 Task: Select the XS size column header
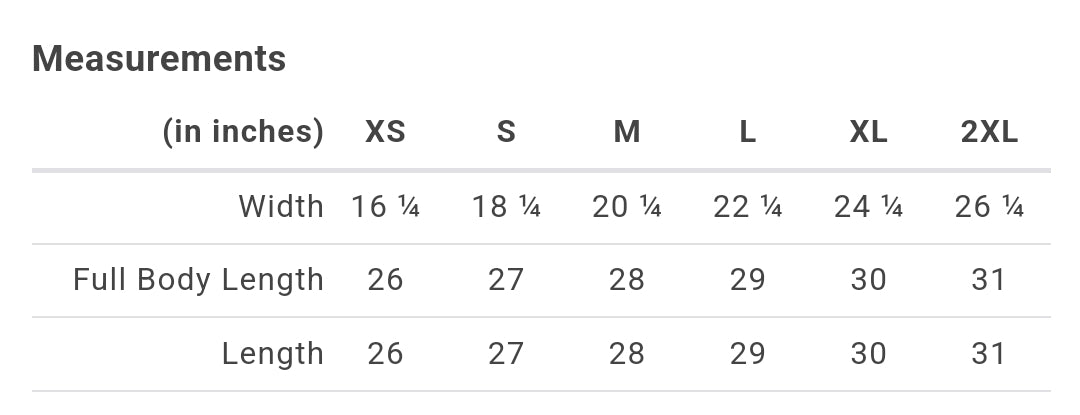tap(385, 132)
